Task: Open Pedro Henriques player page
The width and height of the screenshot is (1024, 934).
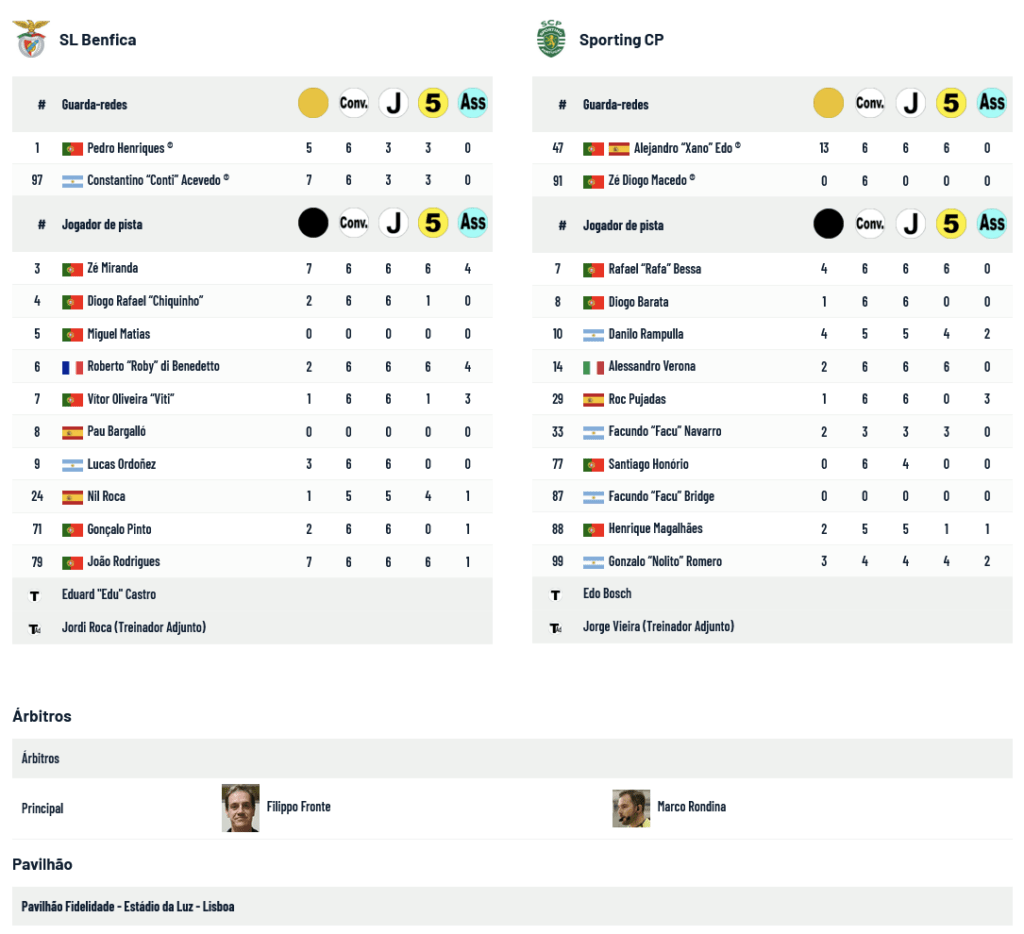Action: [125, 148]
